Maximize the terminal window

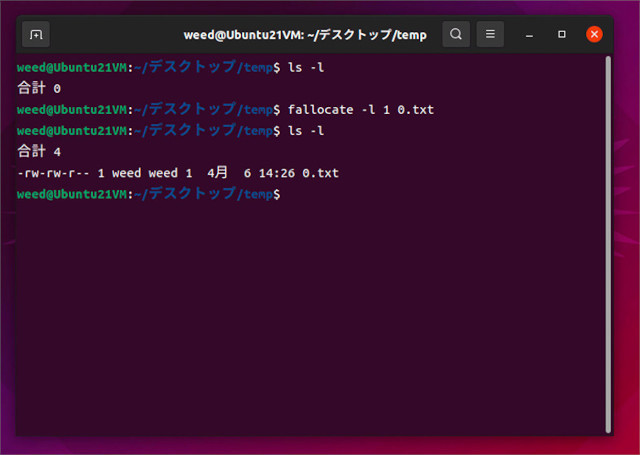coord(562,34)
